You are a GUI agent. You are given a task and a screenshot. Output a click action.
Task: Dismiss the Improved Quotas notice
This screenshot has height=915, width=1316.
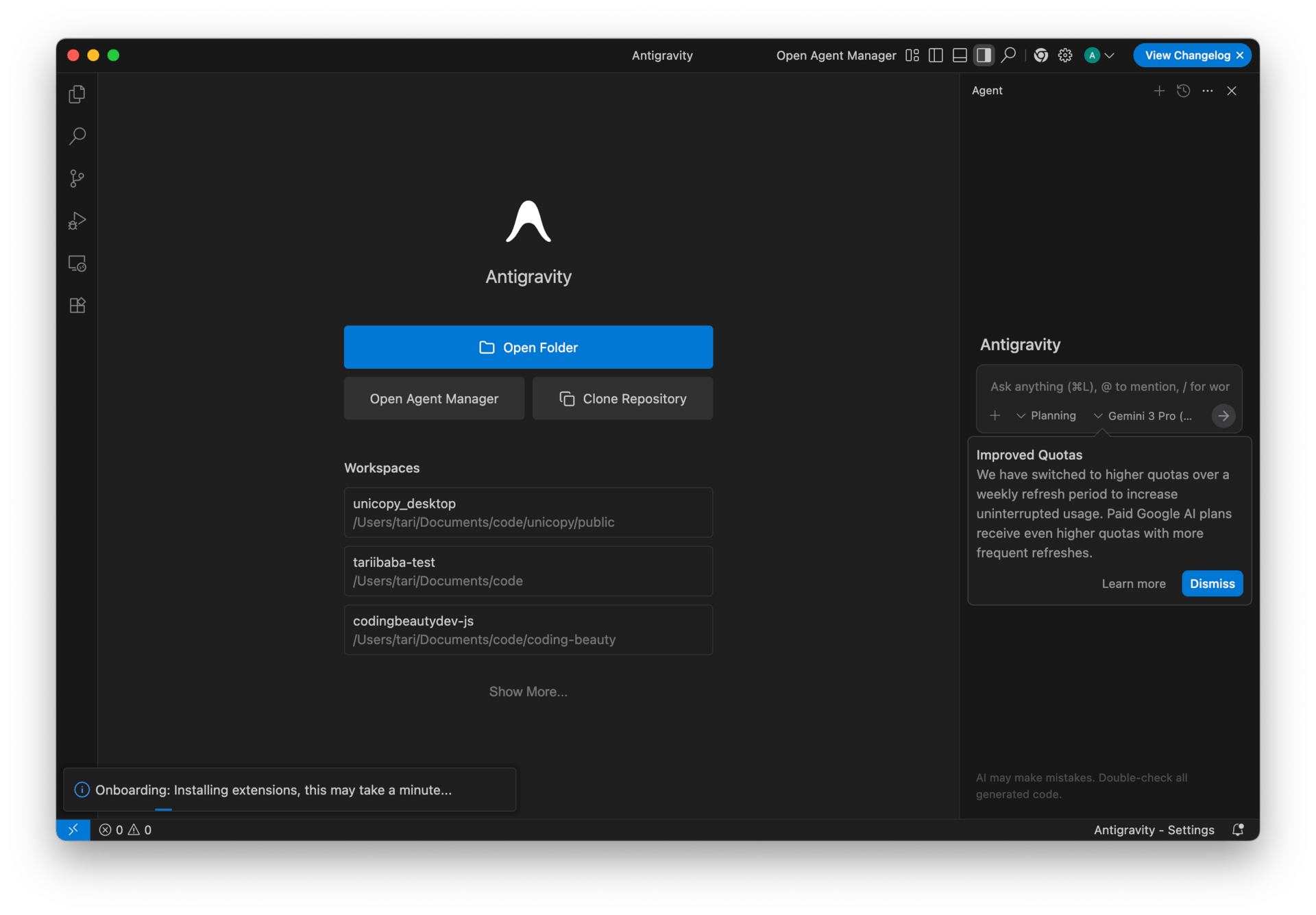click(1211, 583)
